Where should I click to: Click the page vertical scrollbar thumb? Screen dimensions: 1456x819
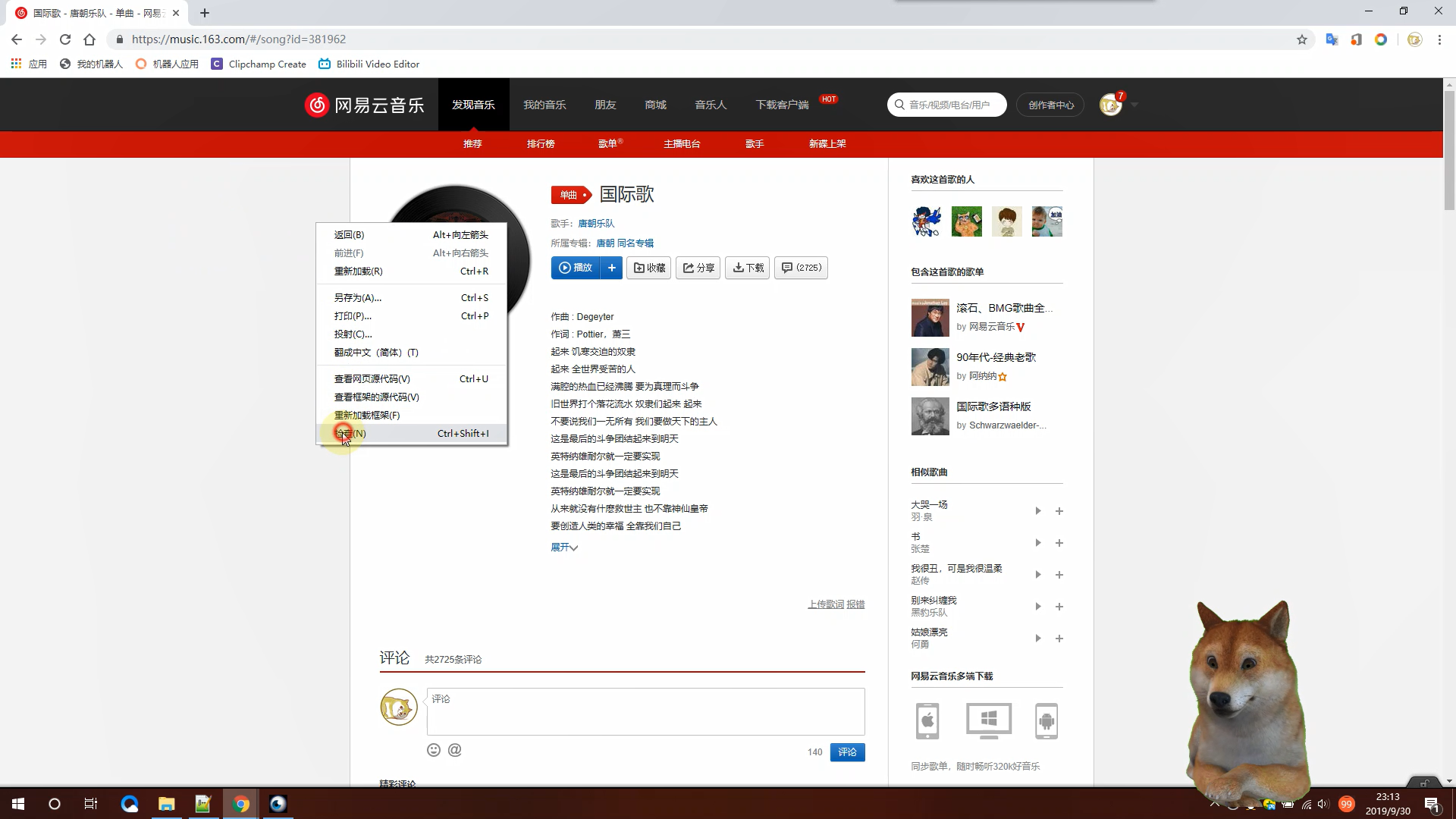click(1449, 152)
